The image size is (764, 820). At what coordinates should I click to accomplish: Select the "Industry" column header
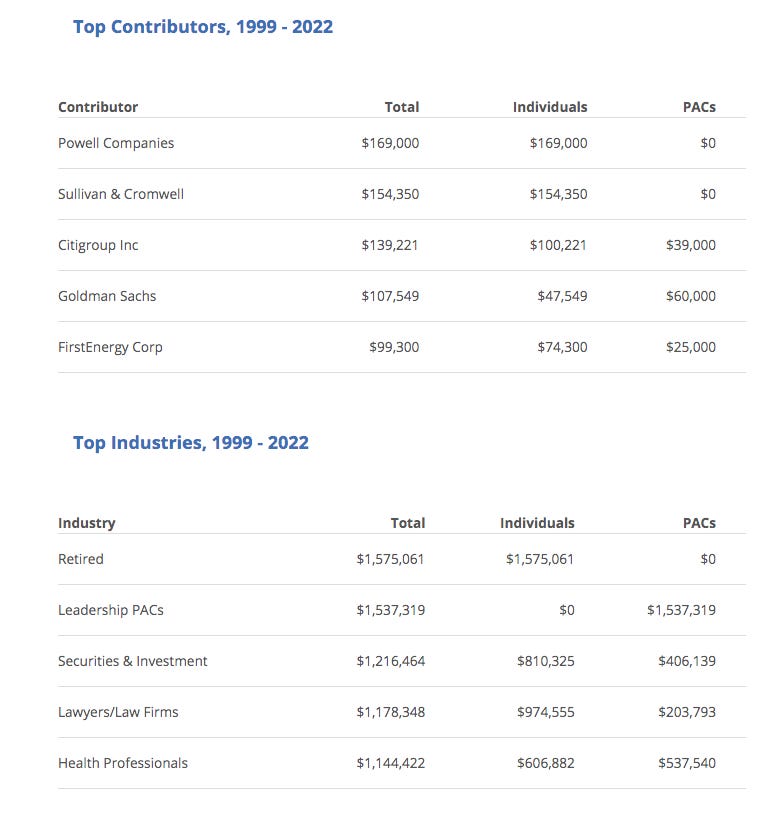[x=87, y=523]
